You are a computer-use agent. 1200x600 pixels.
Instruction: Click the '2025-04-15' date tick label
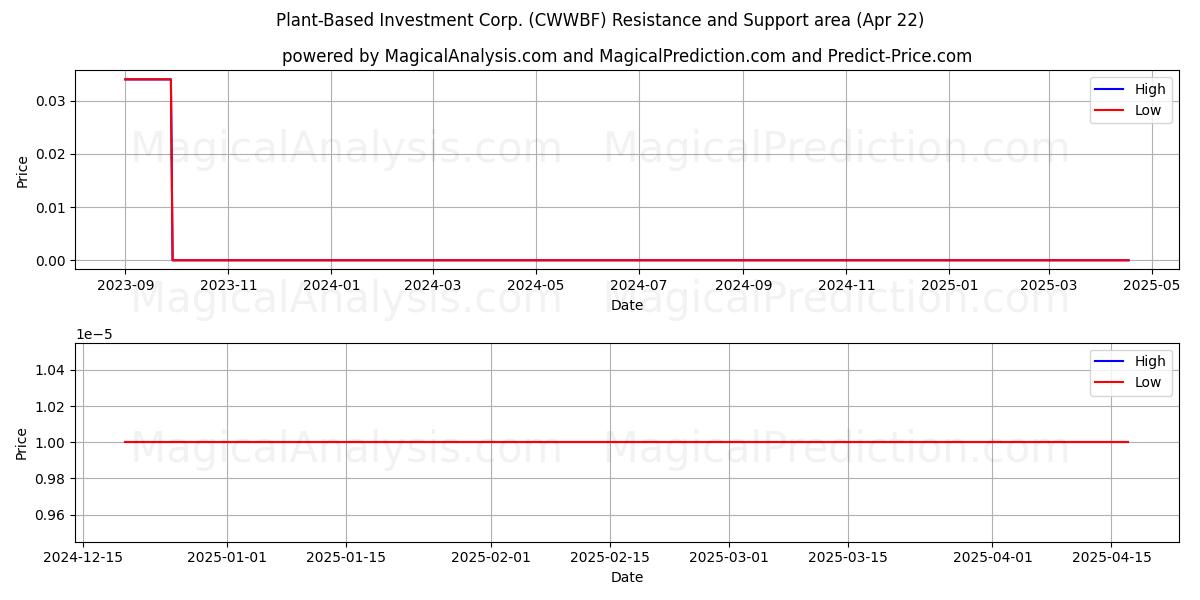(x=1112, y=557)
